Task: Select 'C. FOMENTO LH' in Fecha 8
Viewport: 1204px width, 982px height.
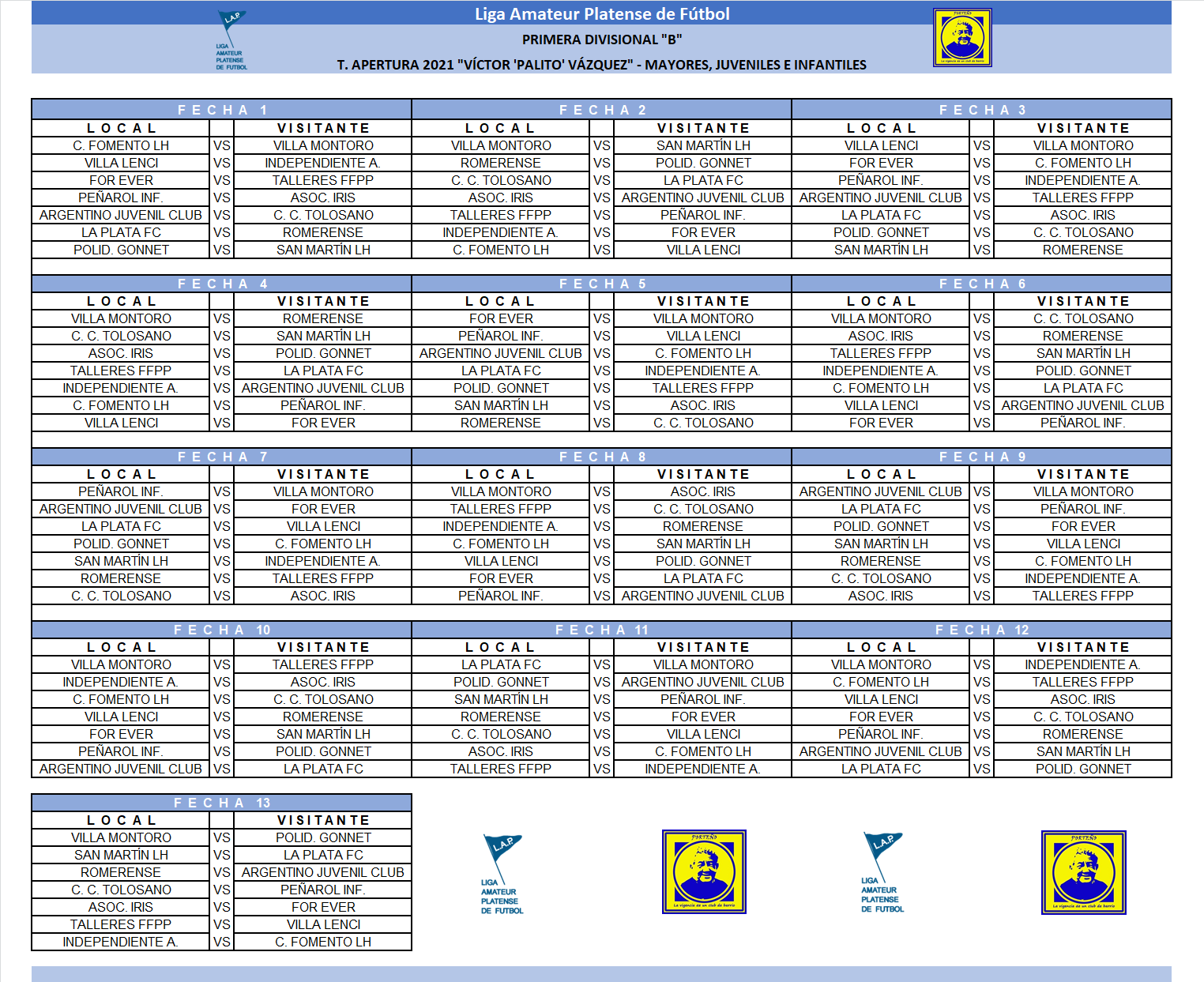Action: coord(501,544)
